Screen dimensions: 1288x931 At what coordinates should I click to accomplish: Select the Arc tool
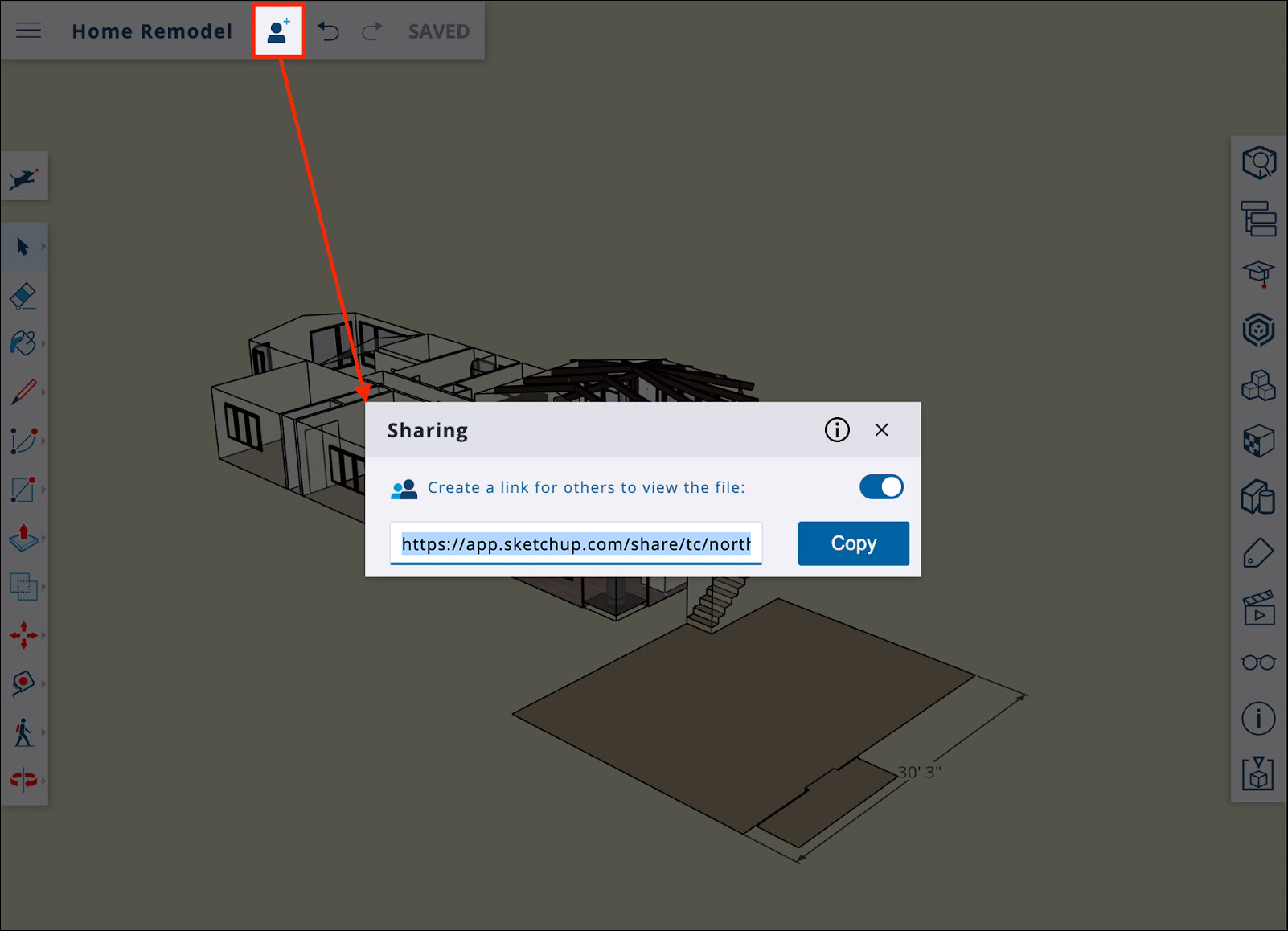click(23, 441)
